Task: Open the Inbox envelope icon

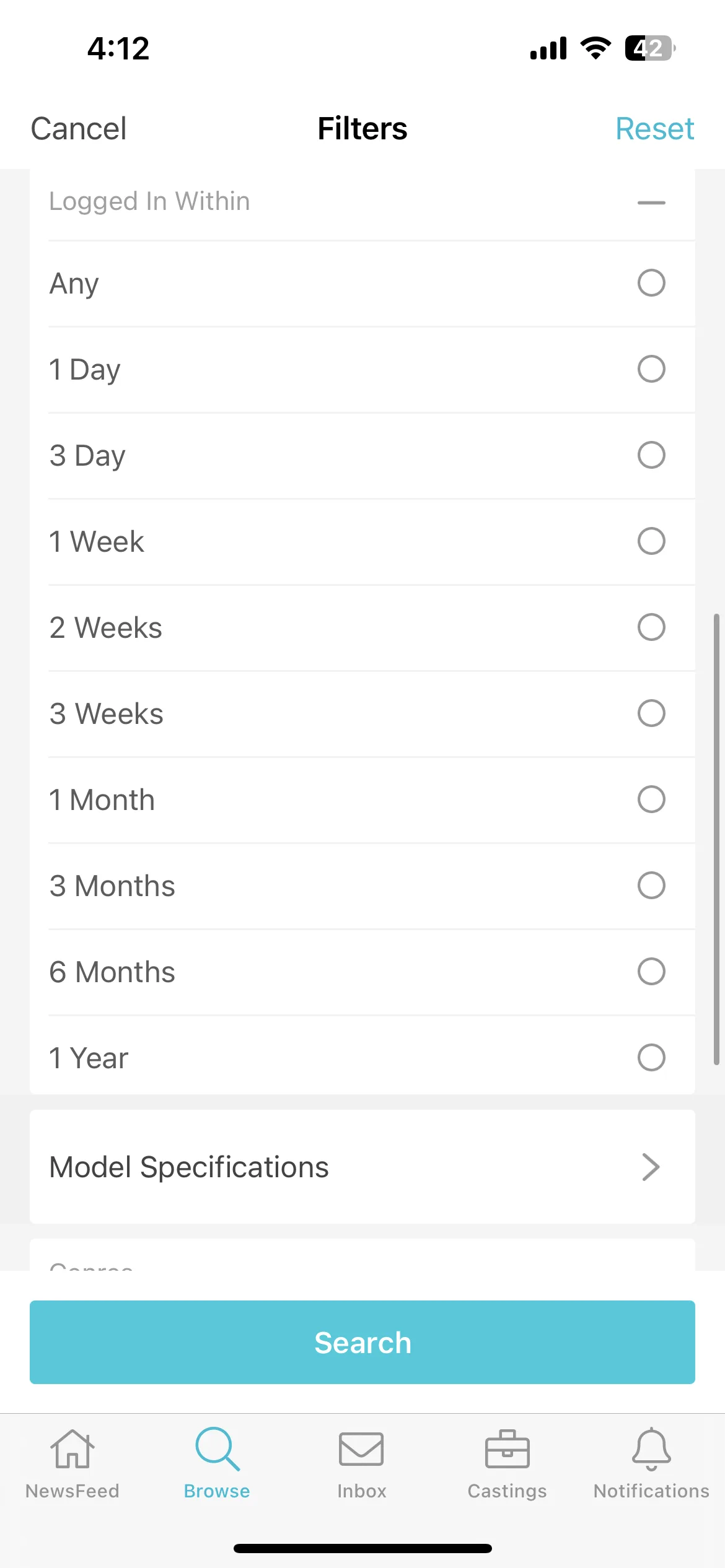Action: coord(361,1449)
